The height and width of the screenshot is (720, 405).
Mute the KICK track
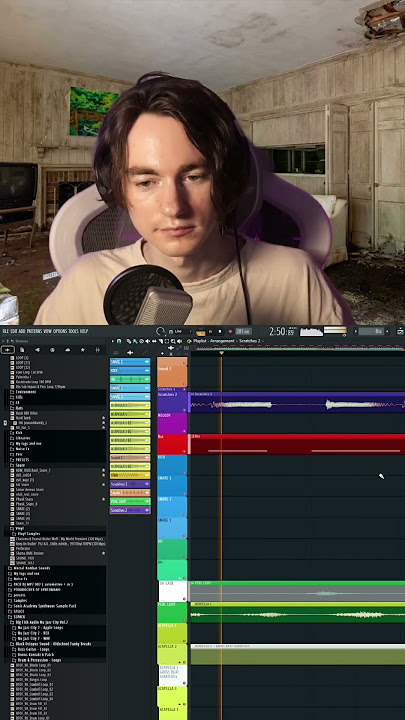185,472
